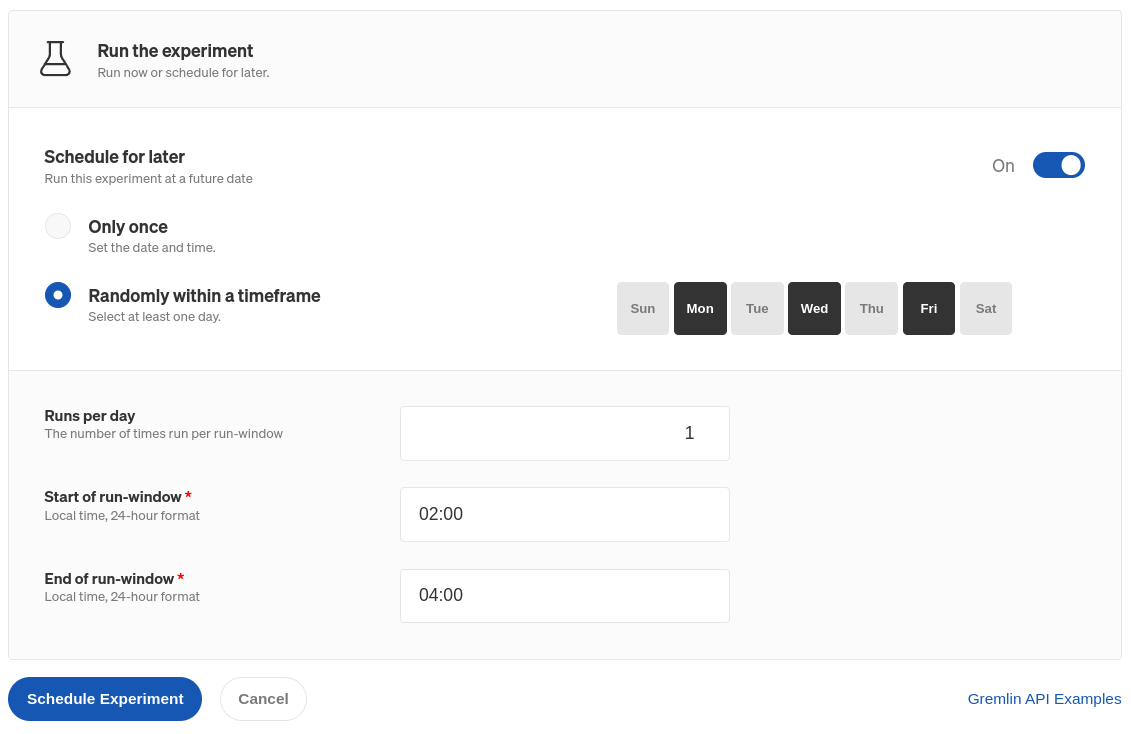The width and height of the screenshot is (1131, 734).
Task: Enable Sunday in the day selector
Action: tap(643, 309)
